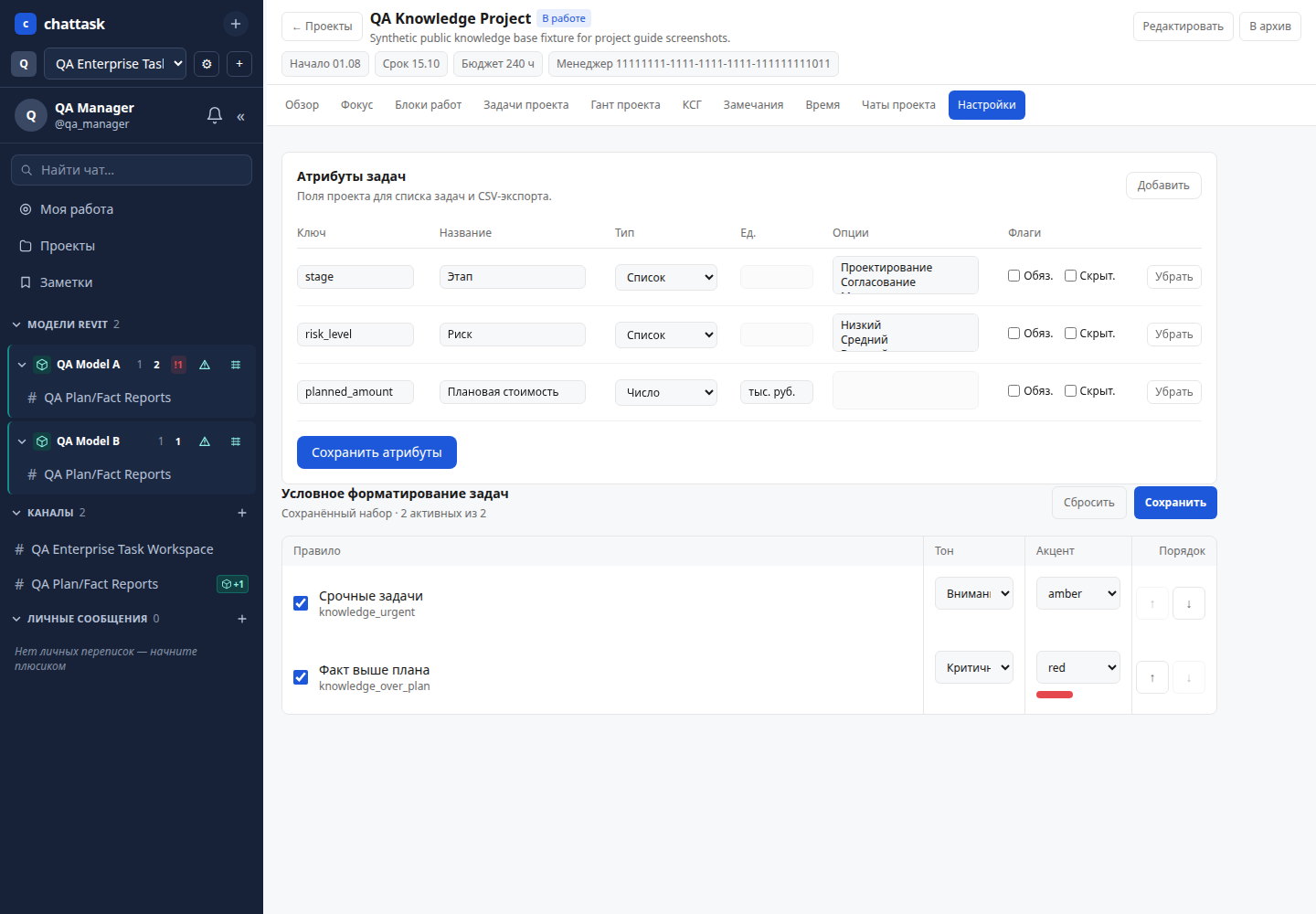Click the green +1 model badge
The image size is (1316, 914).
point(232,584)
